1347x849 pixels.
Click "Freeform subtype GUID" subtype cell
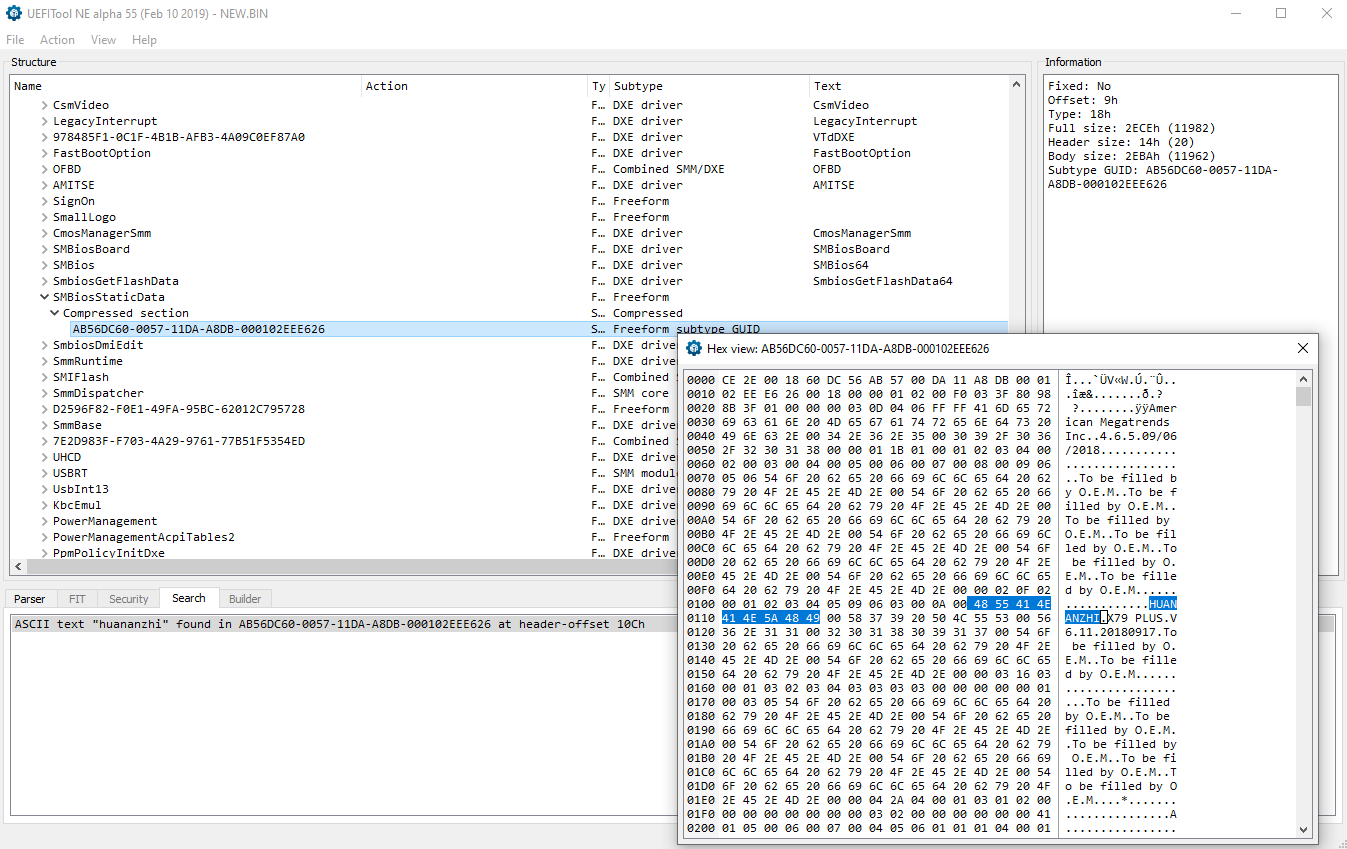687,329
